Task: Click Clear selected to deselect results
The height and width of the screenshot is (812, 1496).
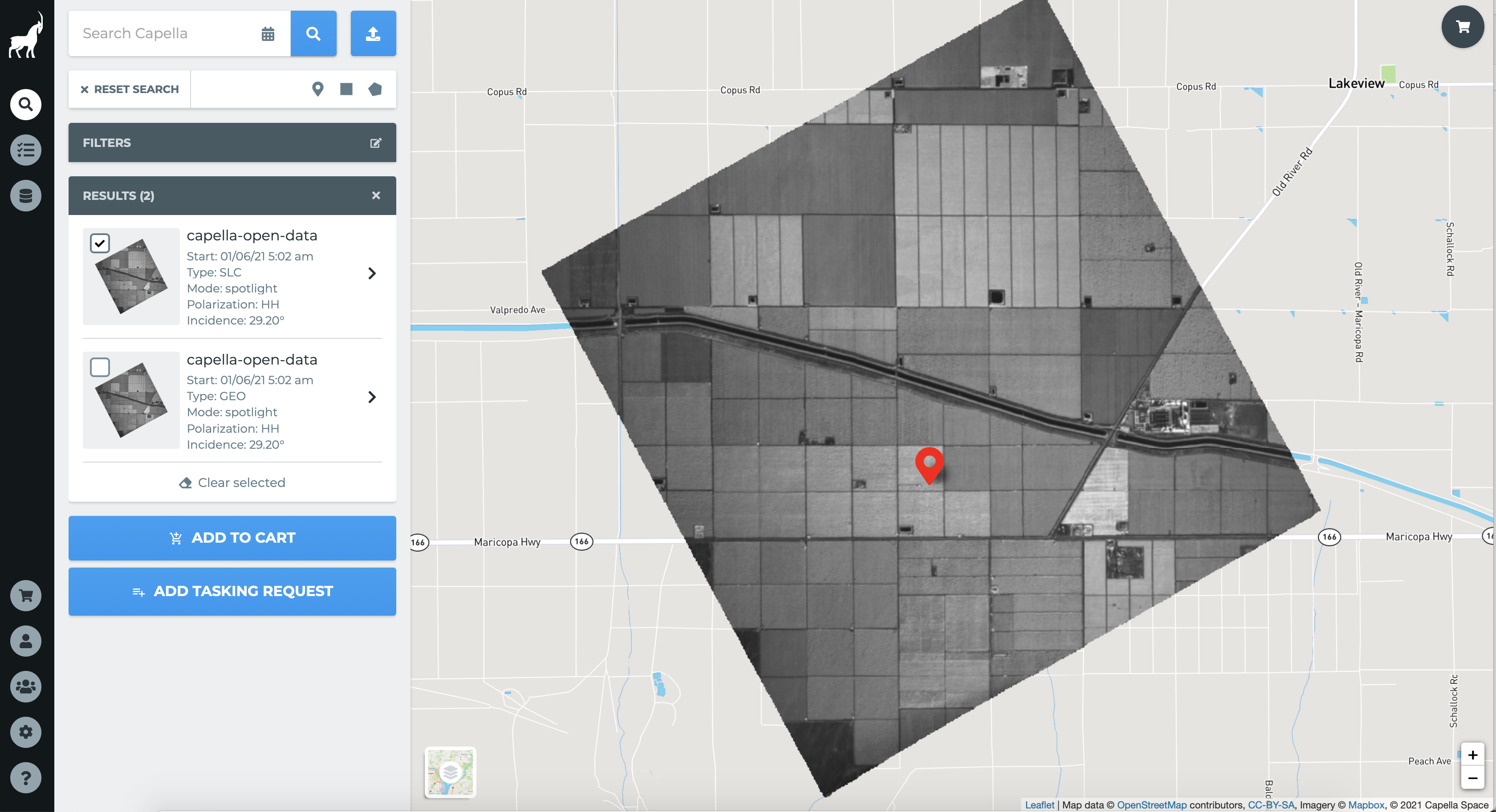Action: point(232,483)
